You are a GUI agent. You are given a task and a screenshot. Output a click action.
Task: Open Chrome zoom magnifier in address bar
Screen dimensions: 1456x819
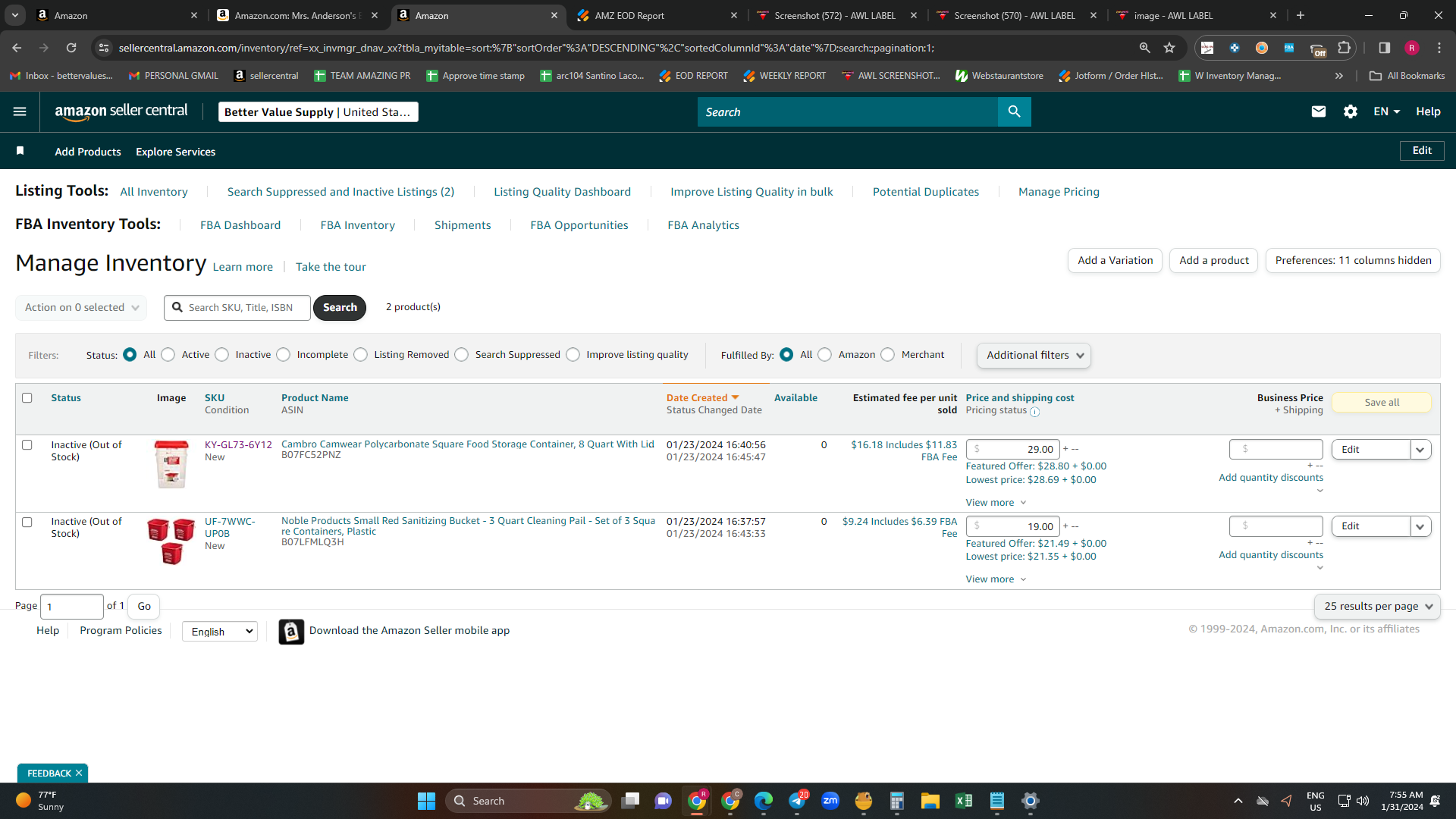(1145, 48)
